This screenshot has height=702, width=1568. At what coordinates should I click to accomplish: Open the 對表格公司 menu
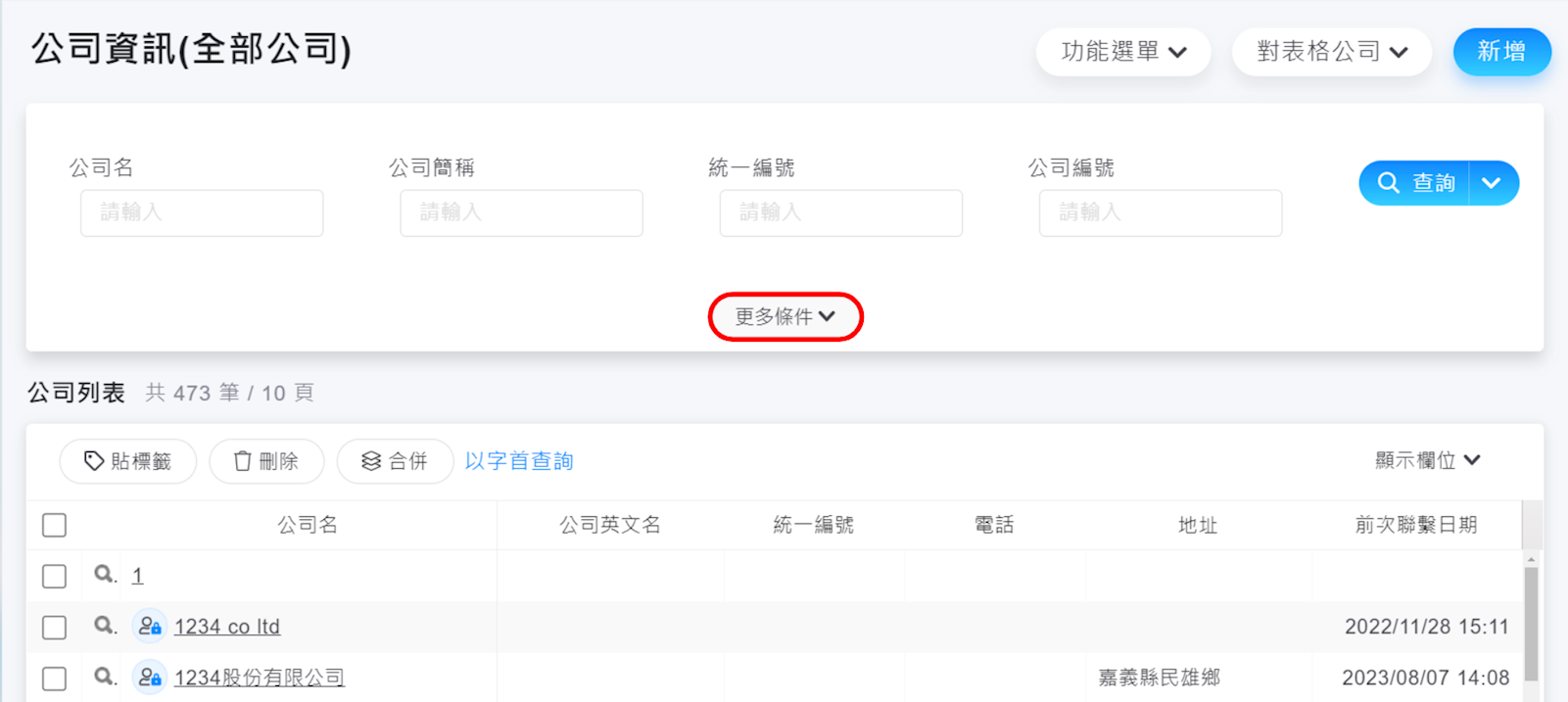(1332, 52)
